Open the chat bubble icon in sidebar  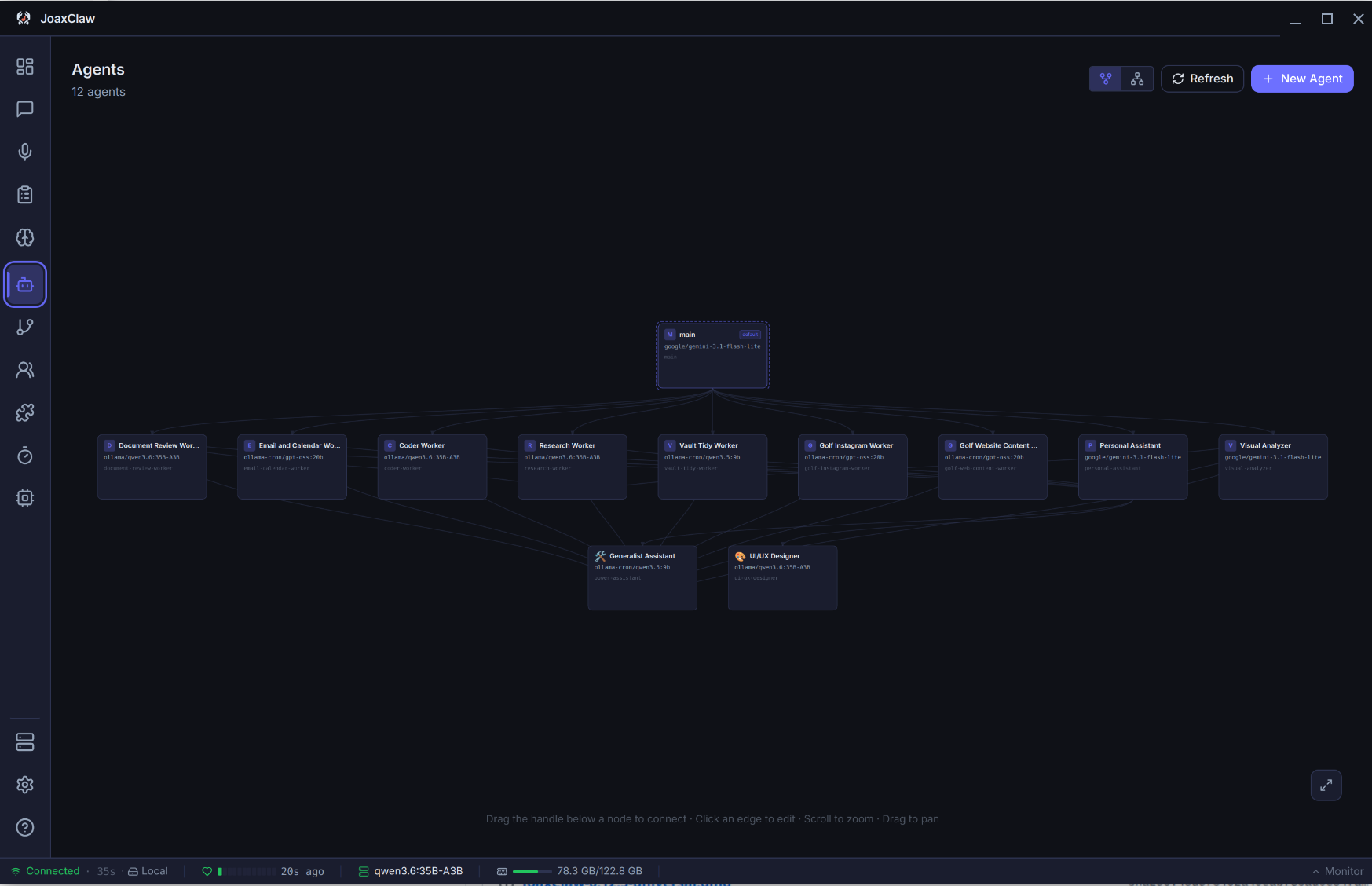(x=25, y=109)
